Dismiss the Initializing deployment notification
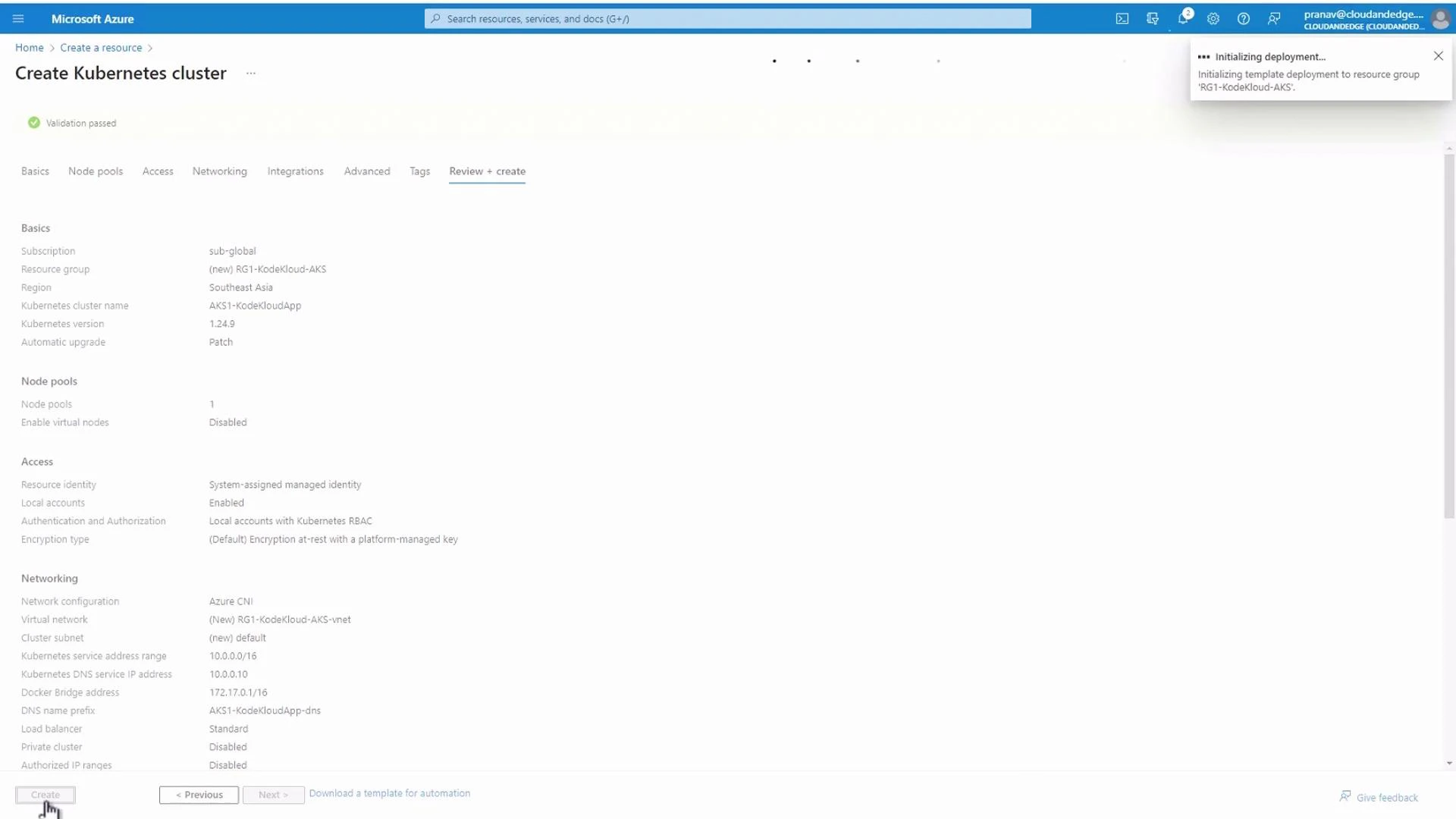The image size is (1456, 819). (x=1438, y=55)
